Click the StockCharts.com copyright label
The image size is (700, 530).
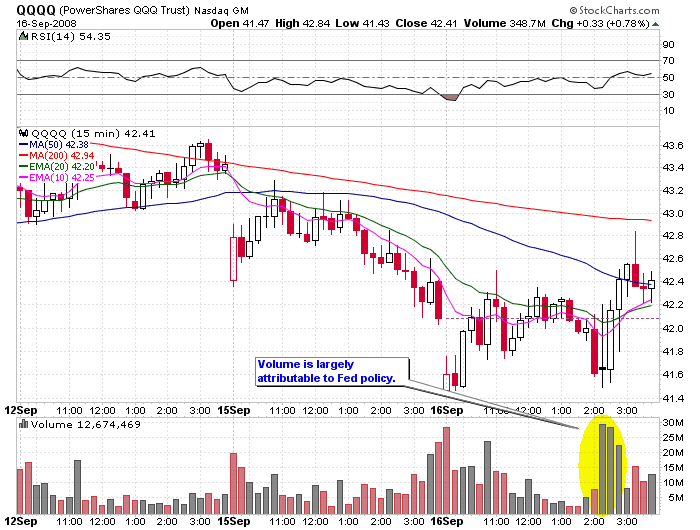click(x=614, y=10)
